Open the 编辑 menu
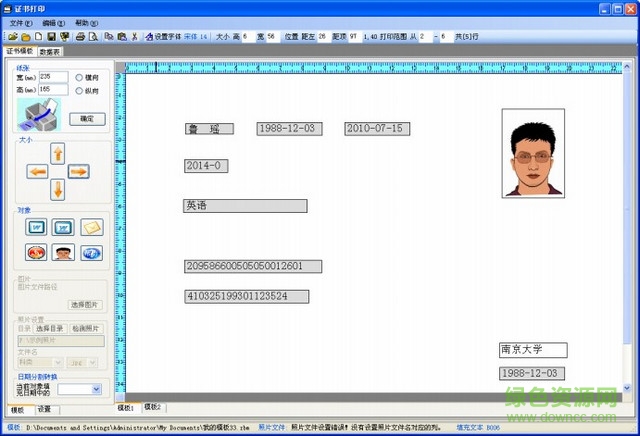This screenshot has width=640, height=436. point(53,23)
